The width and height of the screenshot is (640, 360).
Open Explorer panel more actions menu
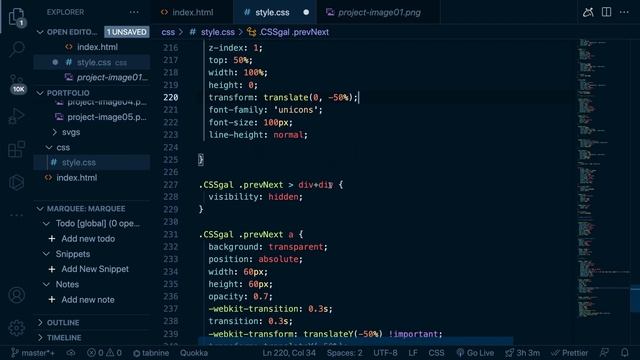(134, 12)
